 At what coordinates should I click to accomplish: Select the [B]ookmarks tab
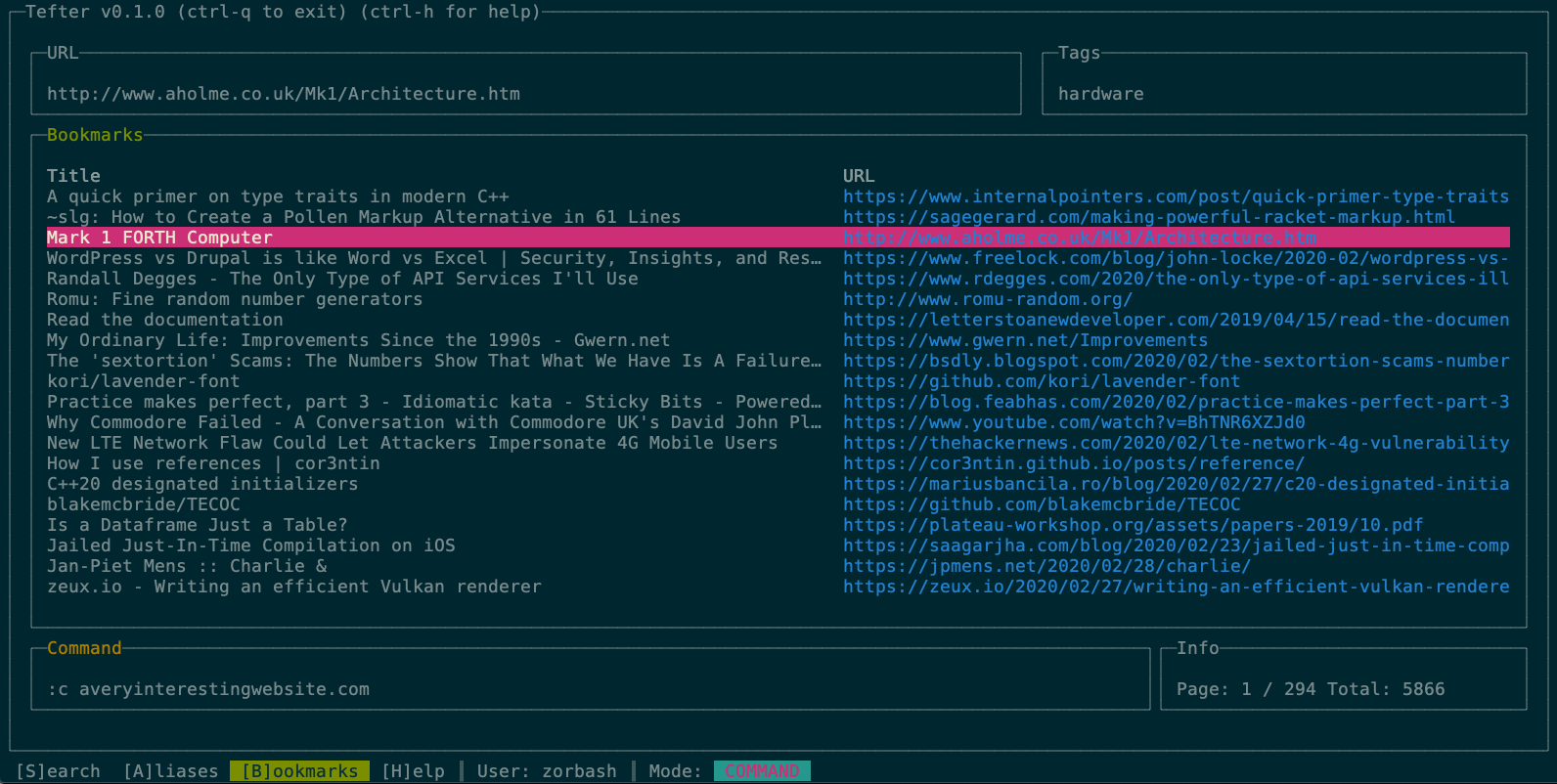click(300, 771)
